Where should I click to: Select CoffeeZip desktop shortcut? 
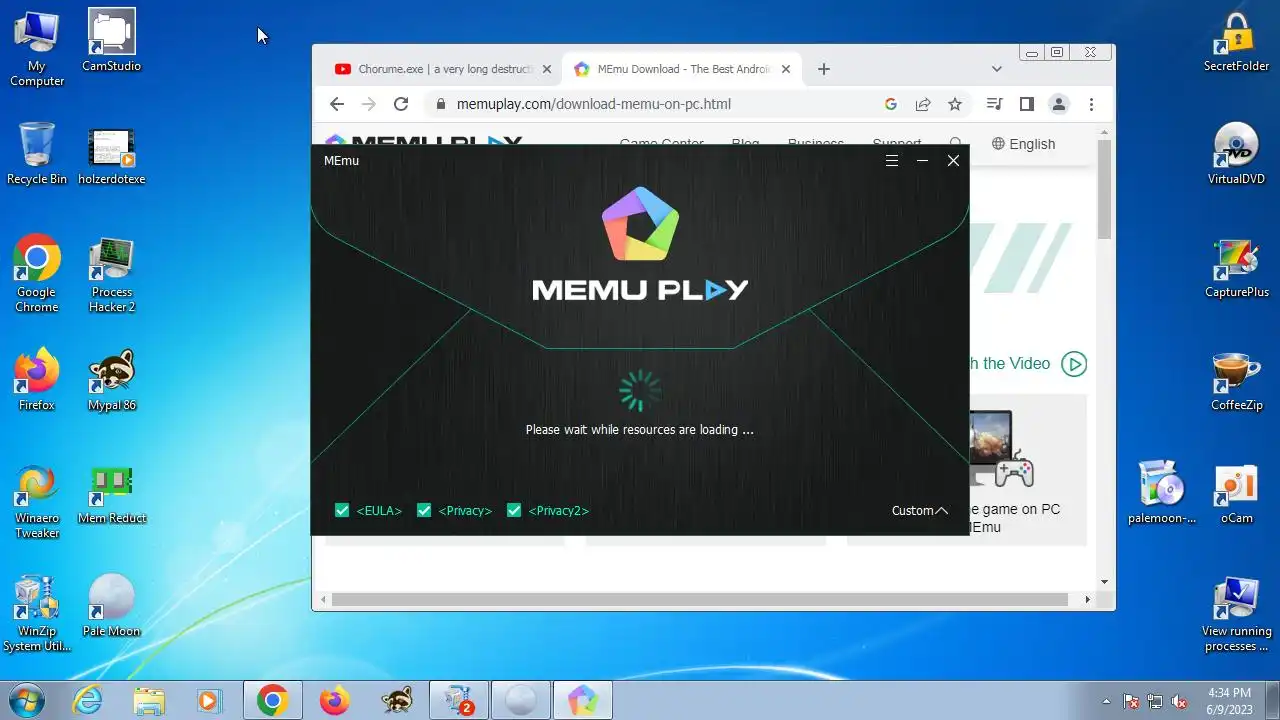pyautogui.click(x=1237, y=379)
